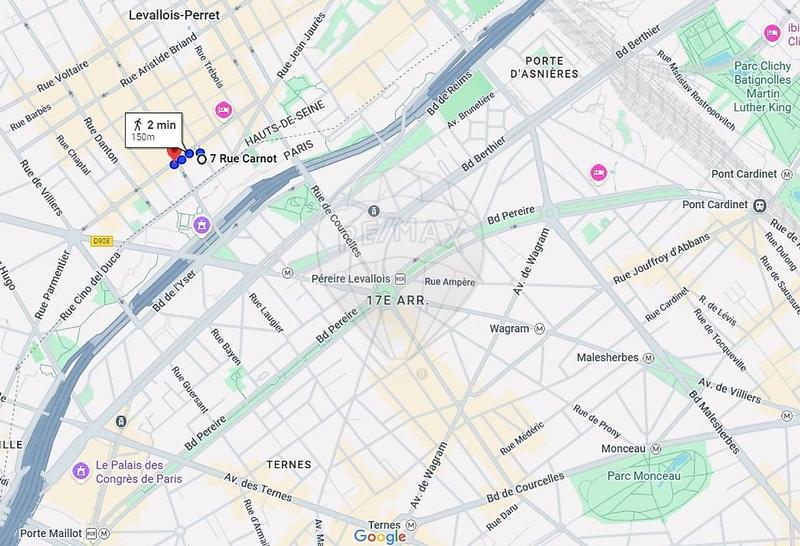Select the Monceau metro station icon

[x=656, y=449]
